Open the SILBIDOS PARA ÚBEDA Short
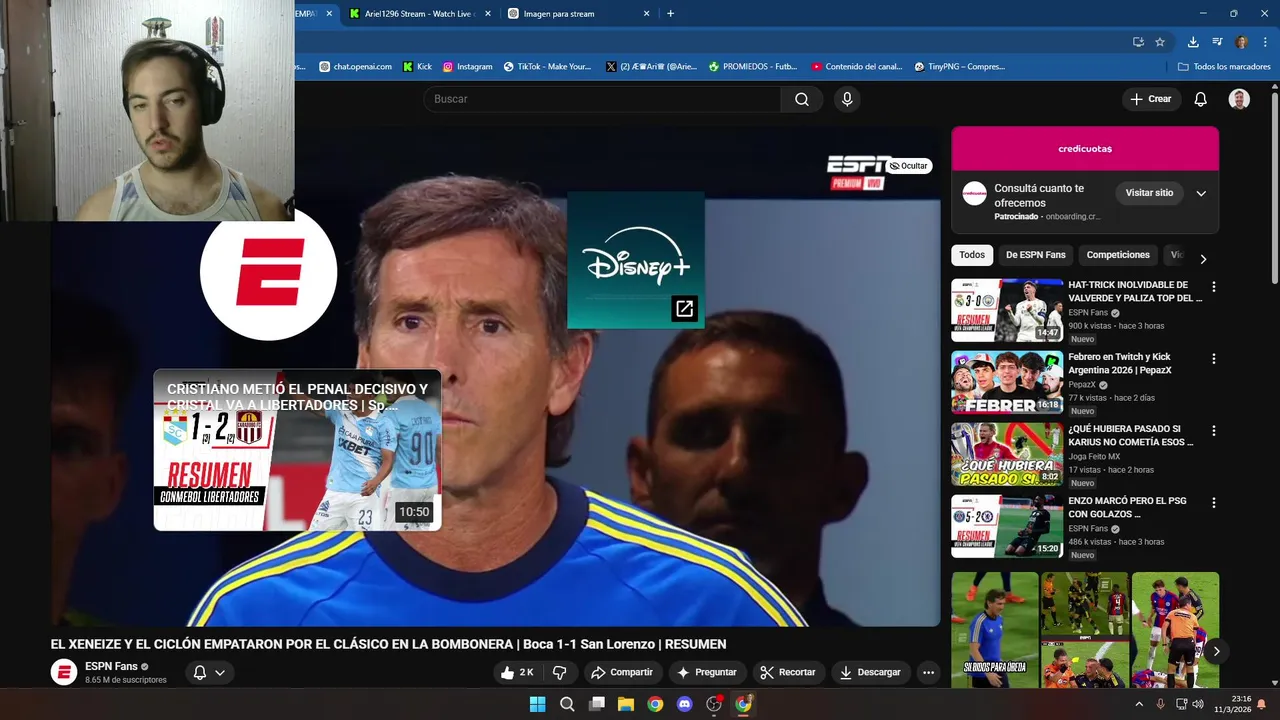 (x=995, y=630)
